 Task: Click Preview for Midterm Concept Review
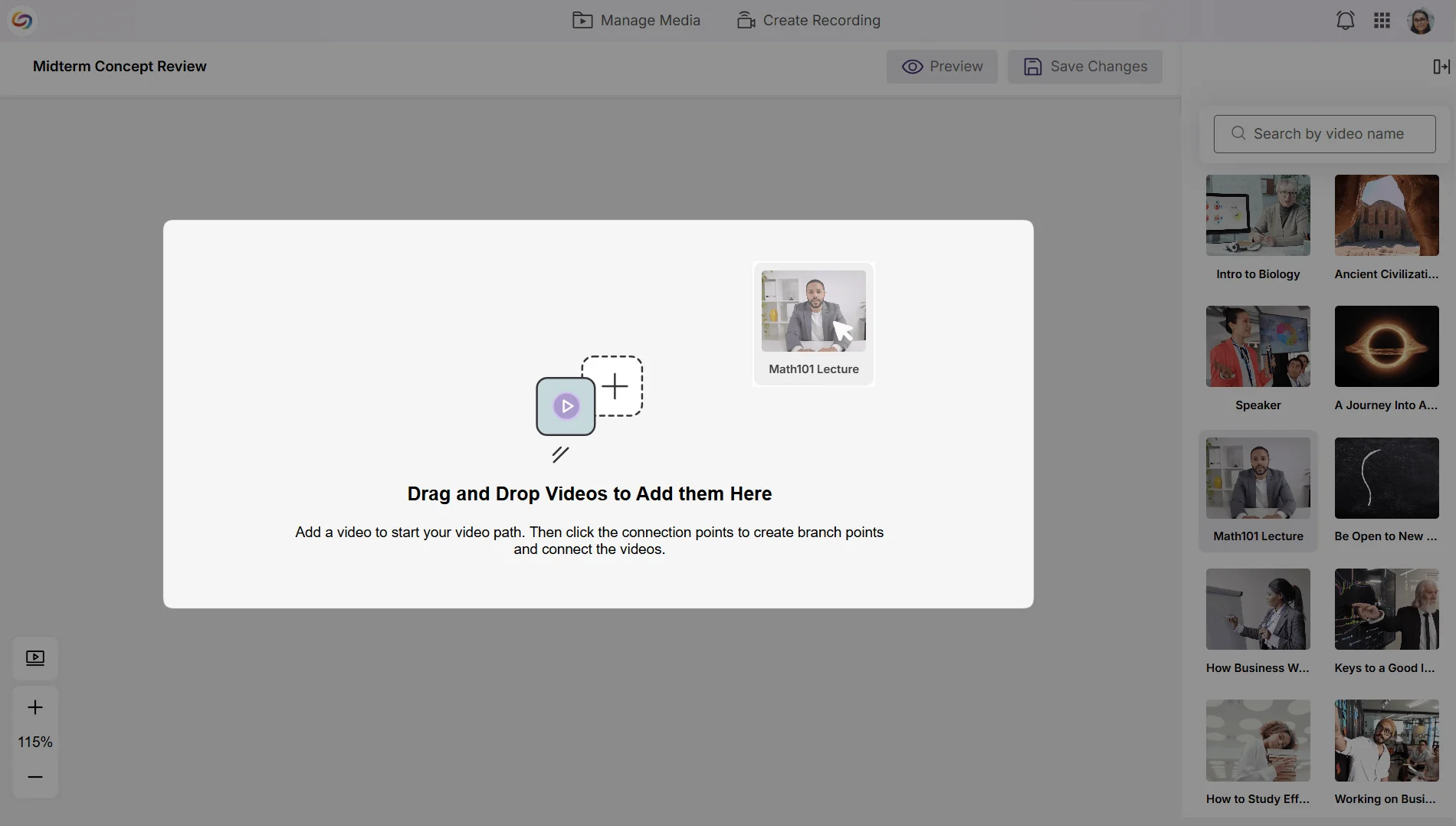pyautogui.click(x=942, y=67)
